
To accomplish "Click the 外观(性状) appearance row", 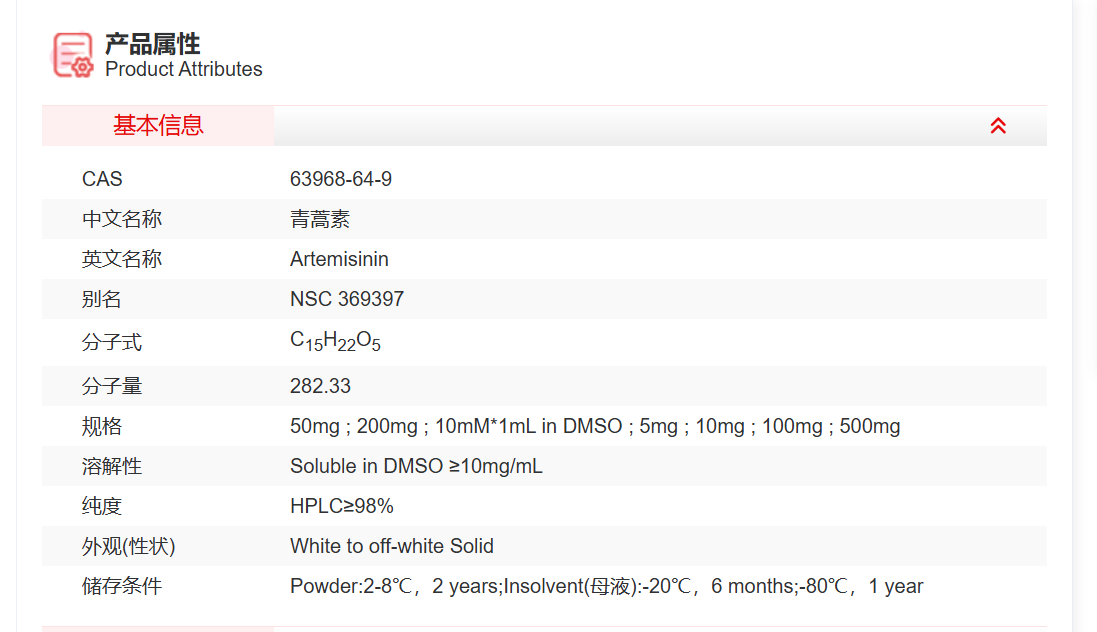I will tap(390, 546).
